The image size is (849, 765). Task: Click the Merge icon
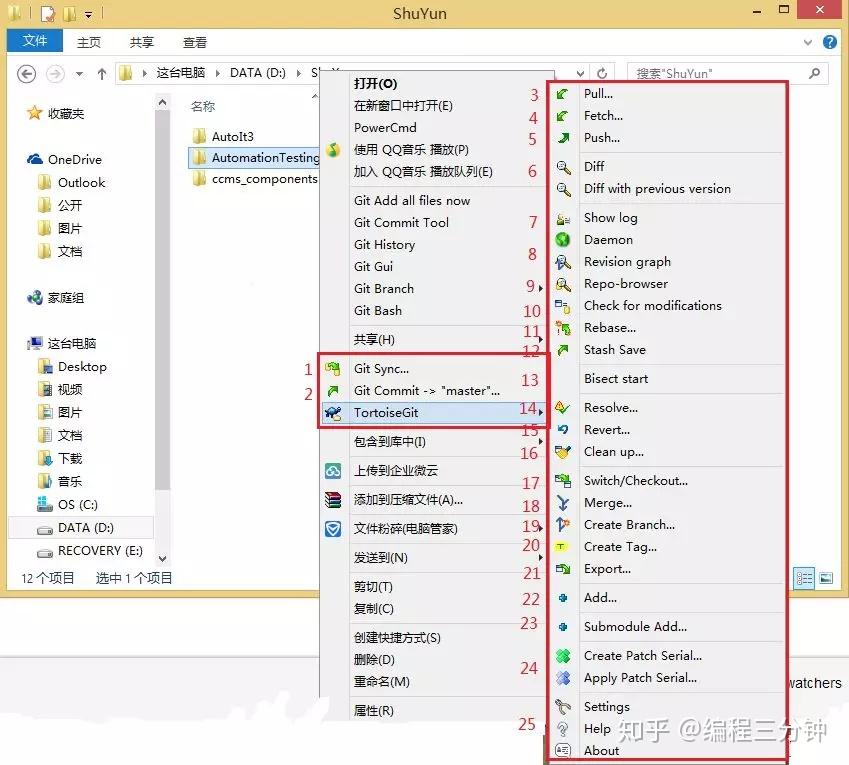point(563,503)
